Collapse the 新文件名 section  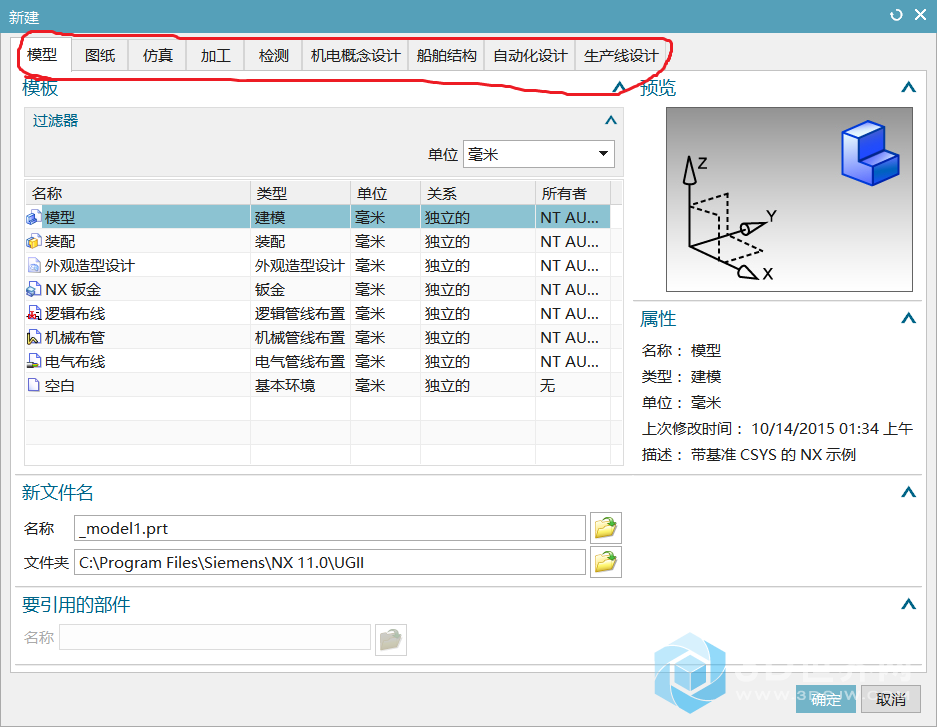click(908, 492)
